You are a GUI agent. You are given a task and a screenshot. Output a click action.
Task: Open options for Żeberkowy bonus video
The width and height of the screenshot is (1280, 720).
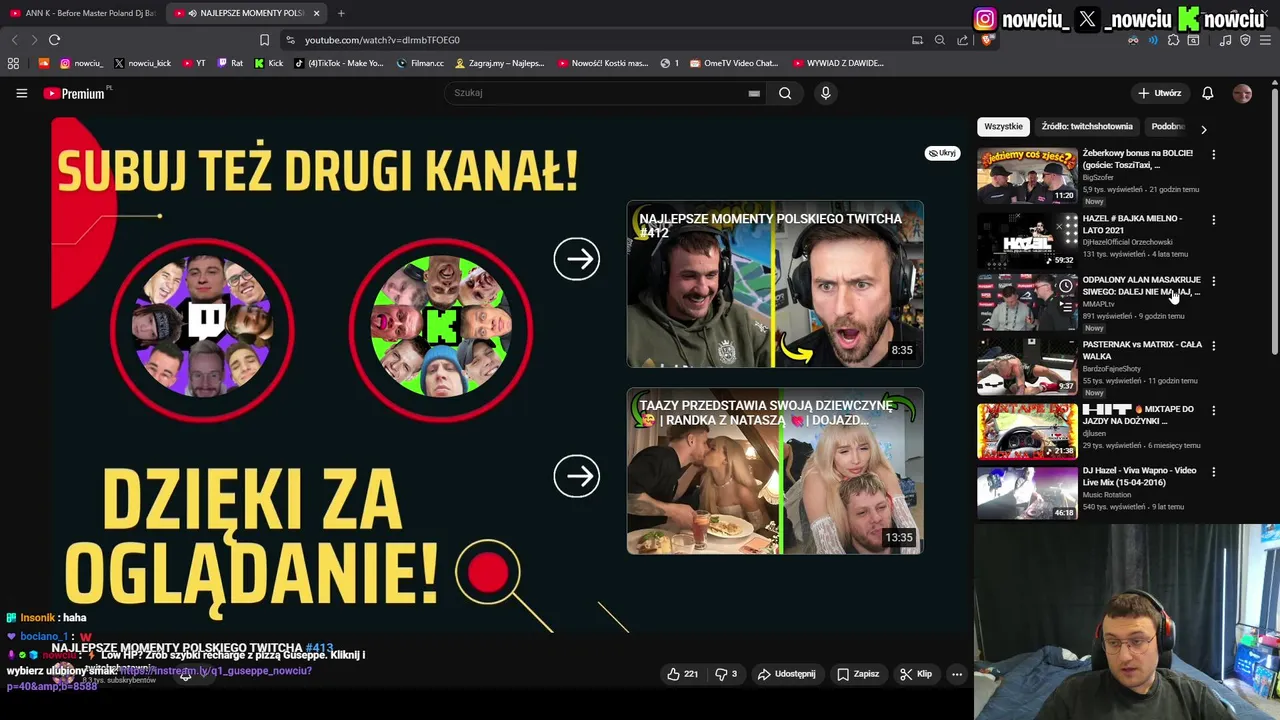click(1213, 155)
